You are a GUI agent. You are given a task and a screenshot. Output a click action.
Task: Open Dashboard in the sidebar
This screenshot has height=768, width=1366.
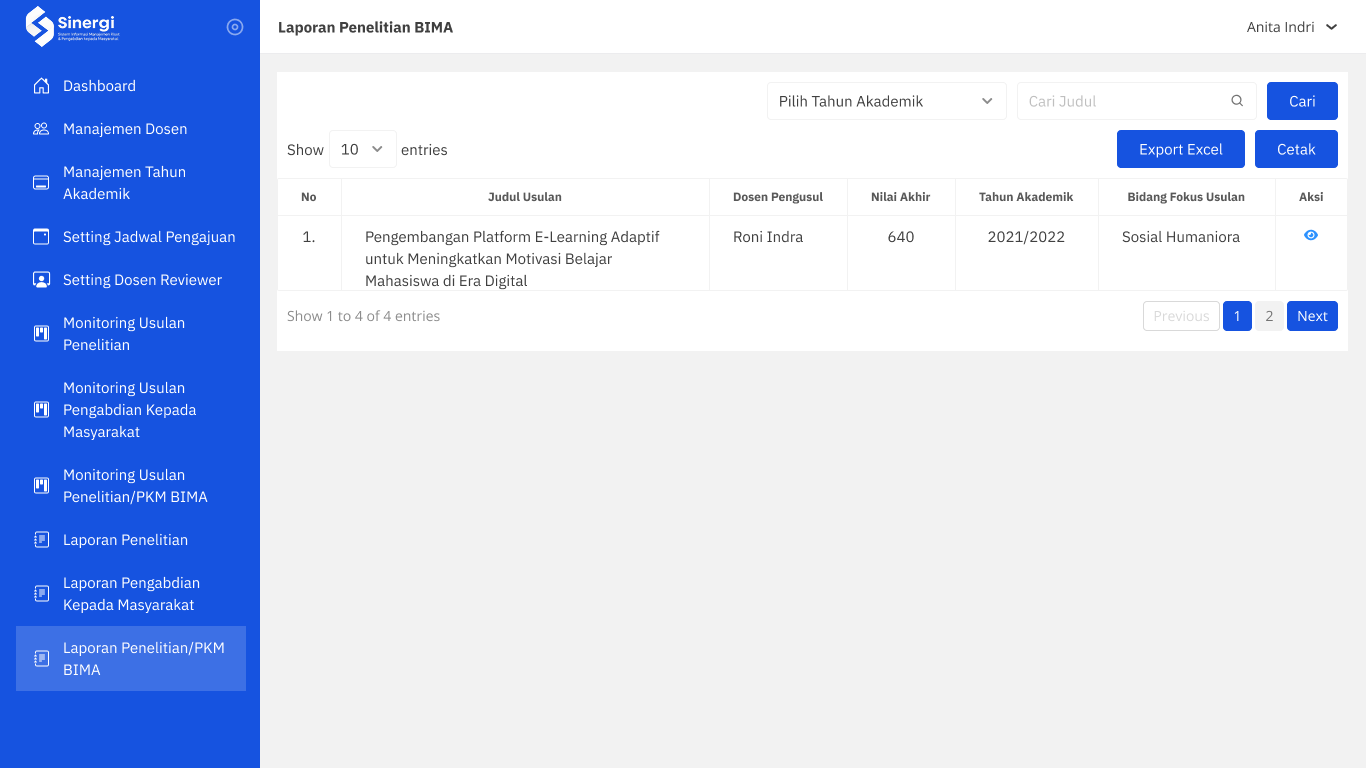click(x=131, y=86)
